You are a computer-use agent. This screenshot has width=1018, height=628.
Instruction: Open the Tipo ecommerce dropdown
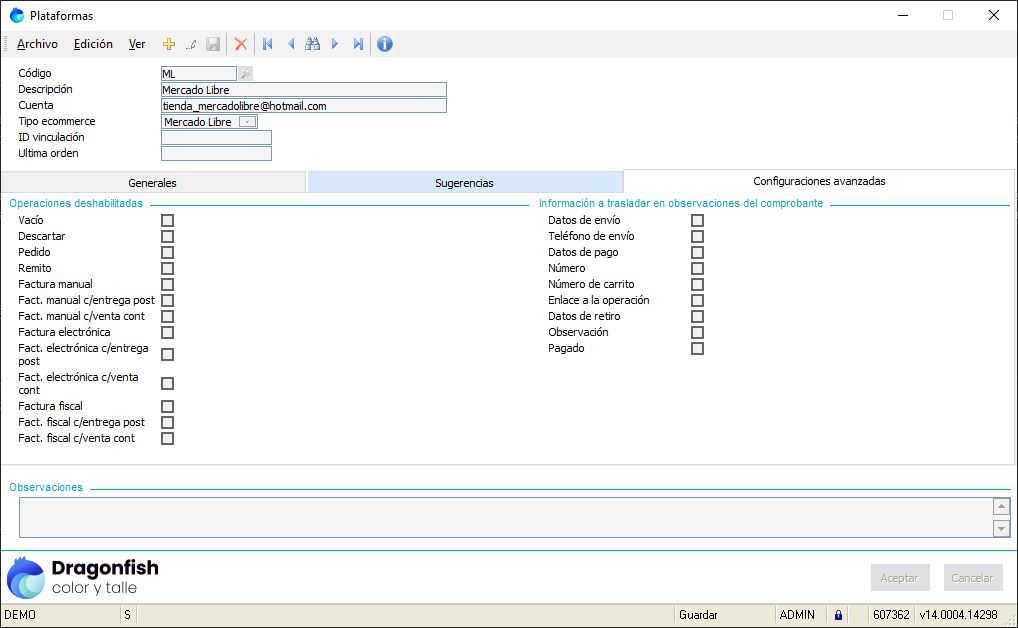247,121
